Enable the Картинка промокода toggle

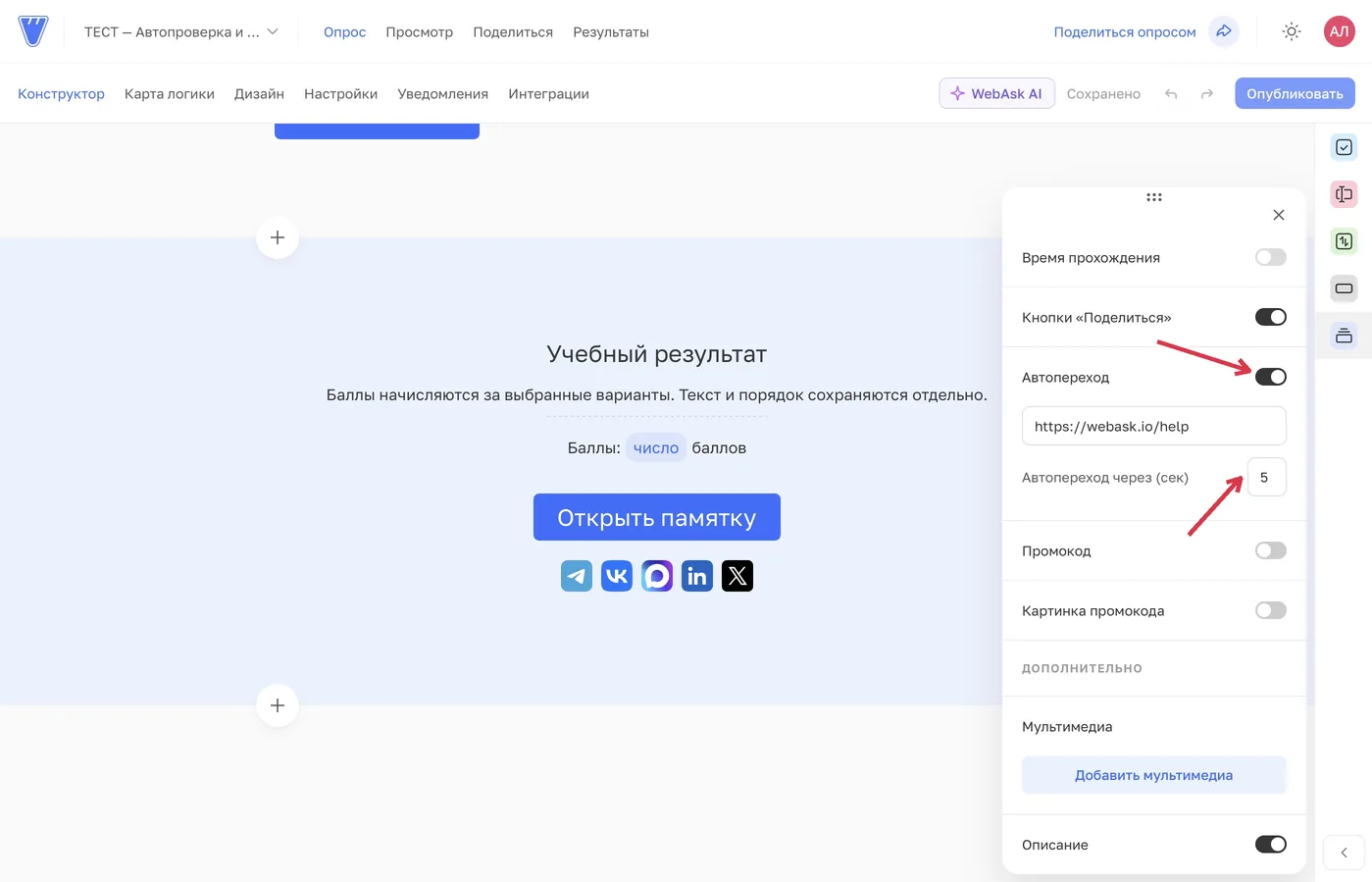pos(1271,610)
